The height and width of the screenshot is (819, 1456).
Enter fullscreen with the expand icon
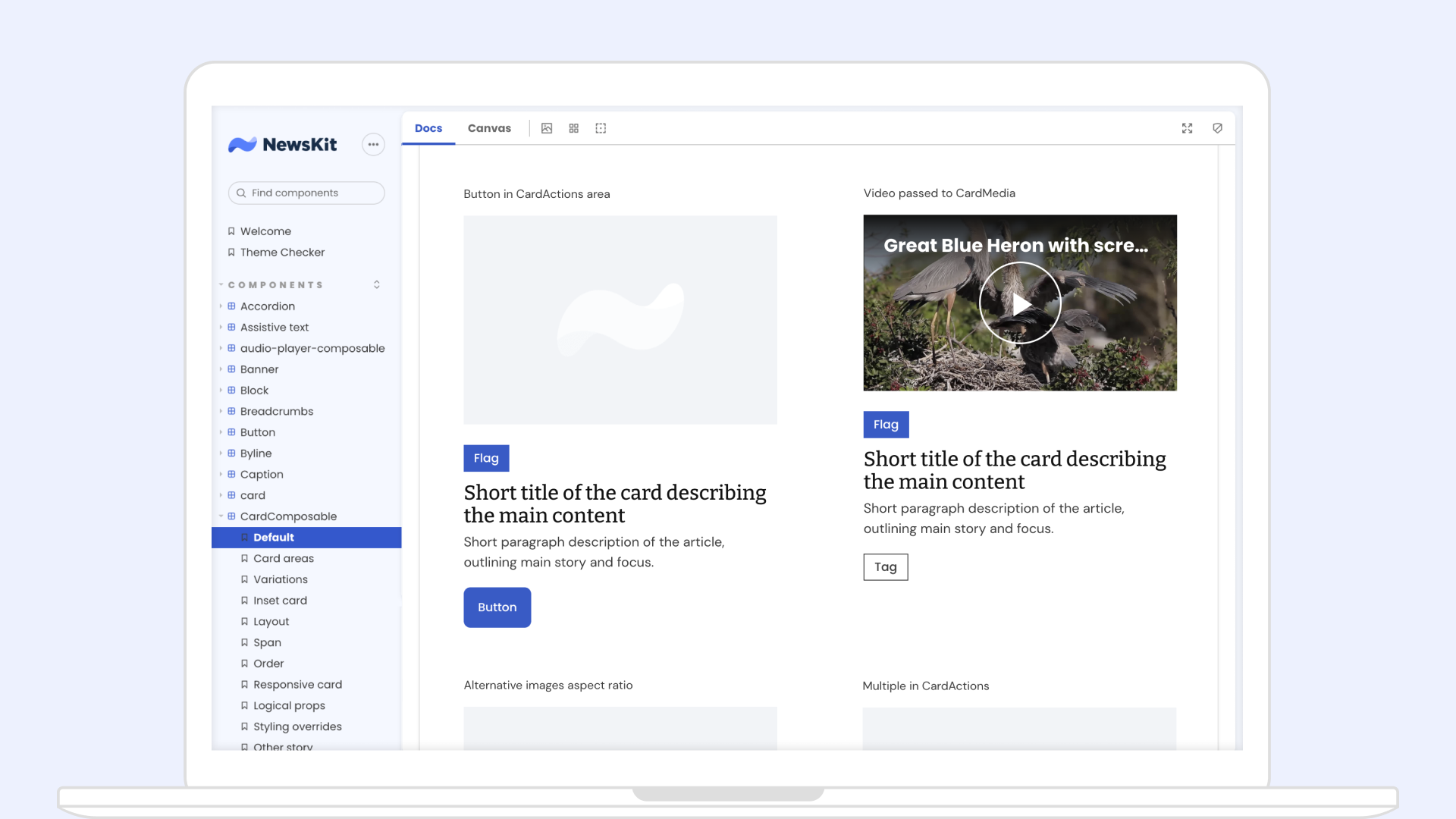click(1188, 128)
